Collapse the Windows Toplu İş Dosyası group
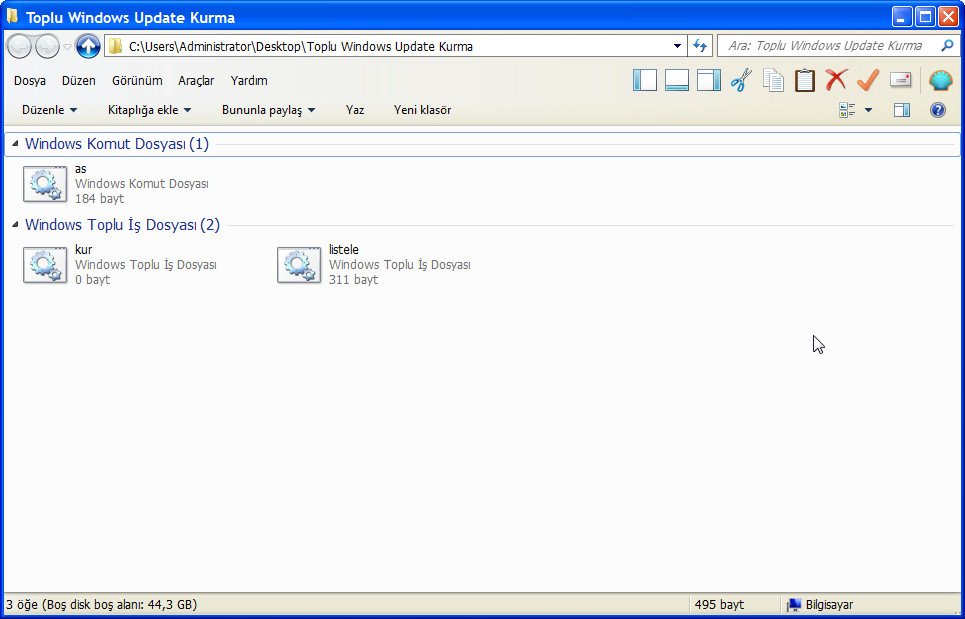Viewport: 965px width, 619px height. pos(15,225)
